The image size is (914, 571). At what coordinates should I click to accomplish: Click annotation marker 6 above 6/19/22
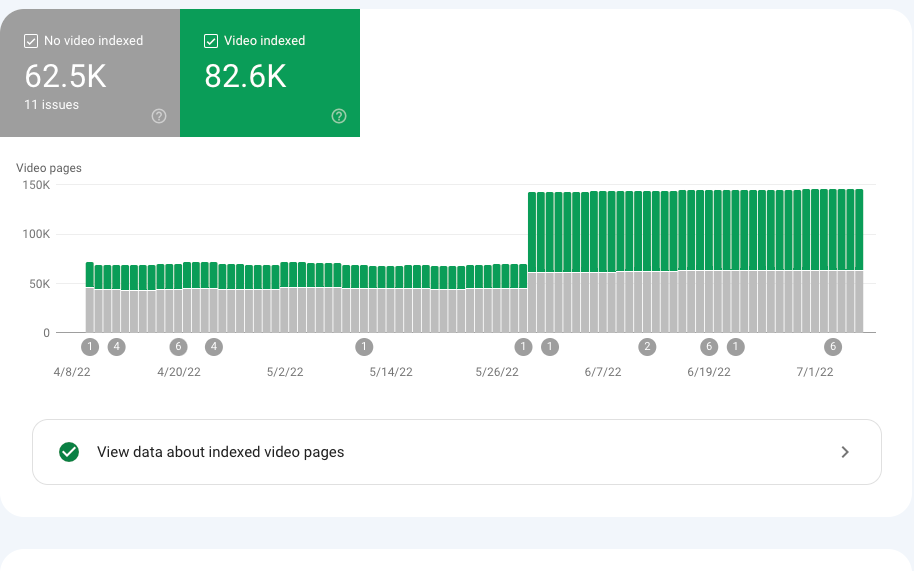(709, 347)
